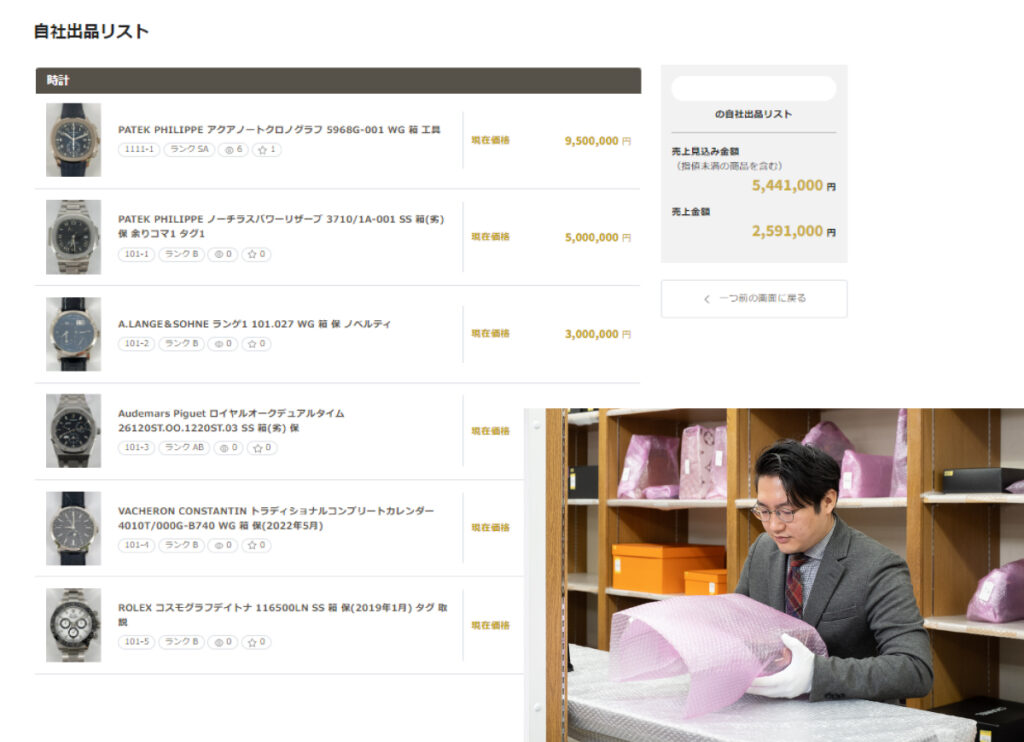Image resolution: width=1024 pixels, height=742 pixels.
Task: Open the Vacheron Constantin watch thumbnail
Action: point(73,528)
